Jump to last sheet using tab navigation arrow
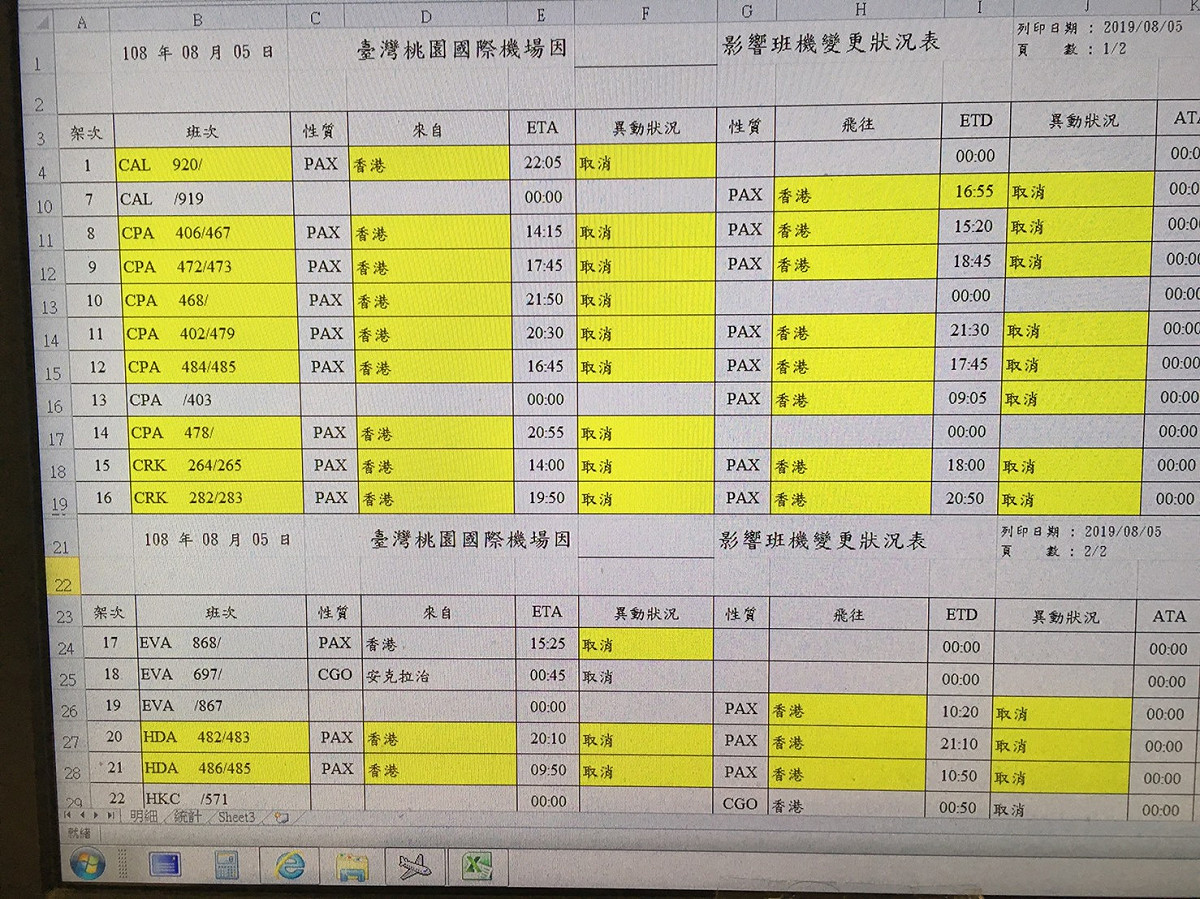This screenshot has height=899, width=1200. pyautogui.click(x=110, y=816)
